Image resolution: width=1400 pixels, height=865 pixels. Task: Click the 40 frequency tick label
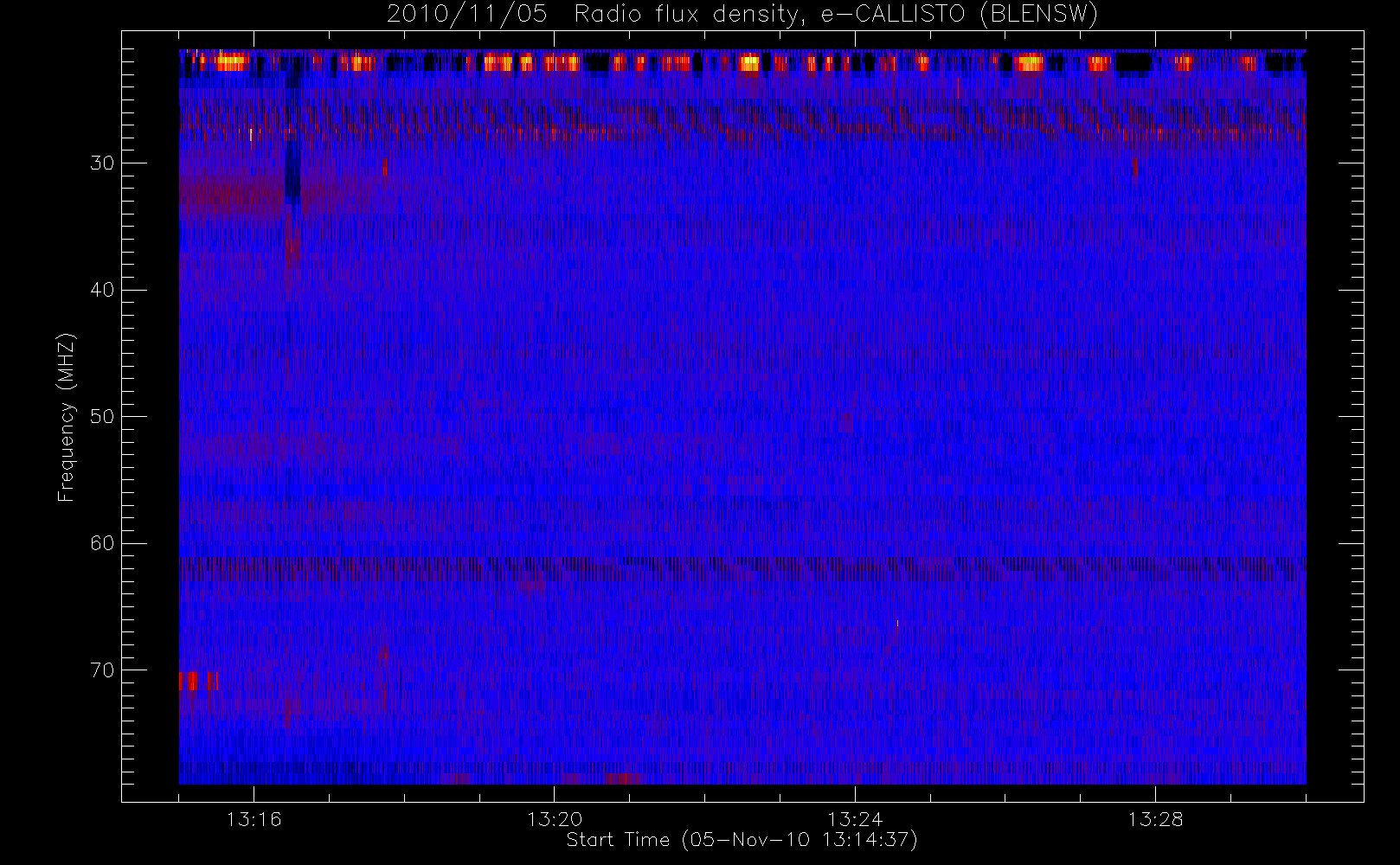[x=102, y=290]
